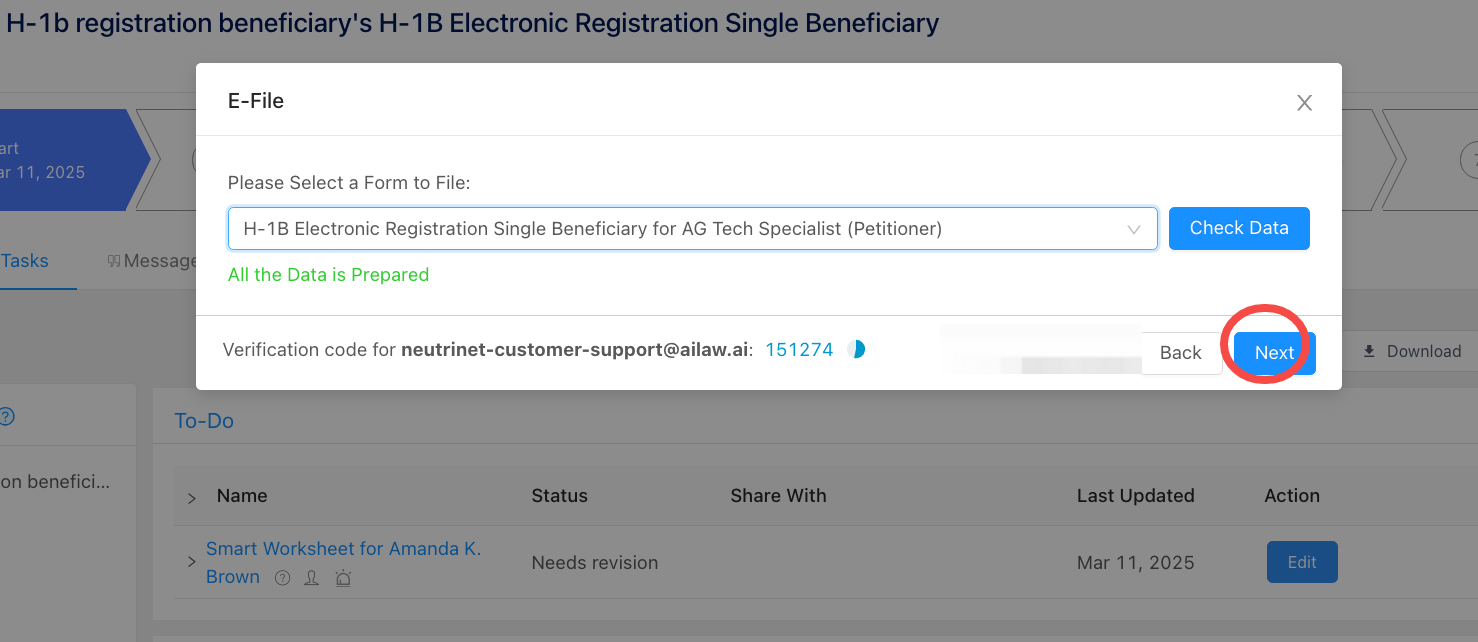This screenshot has width=1478, height=642.
Task: Click the verification countdown timer icon
Action: coord(856,350)
